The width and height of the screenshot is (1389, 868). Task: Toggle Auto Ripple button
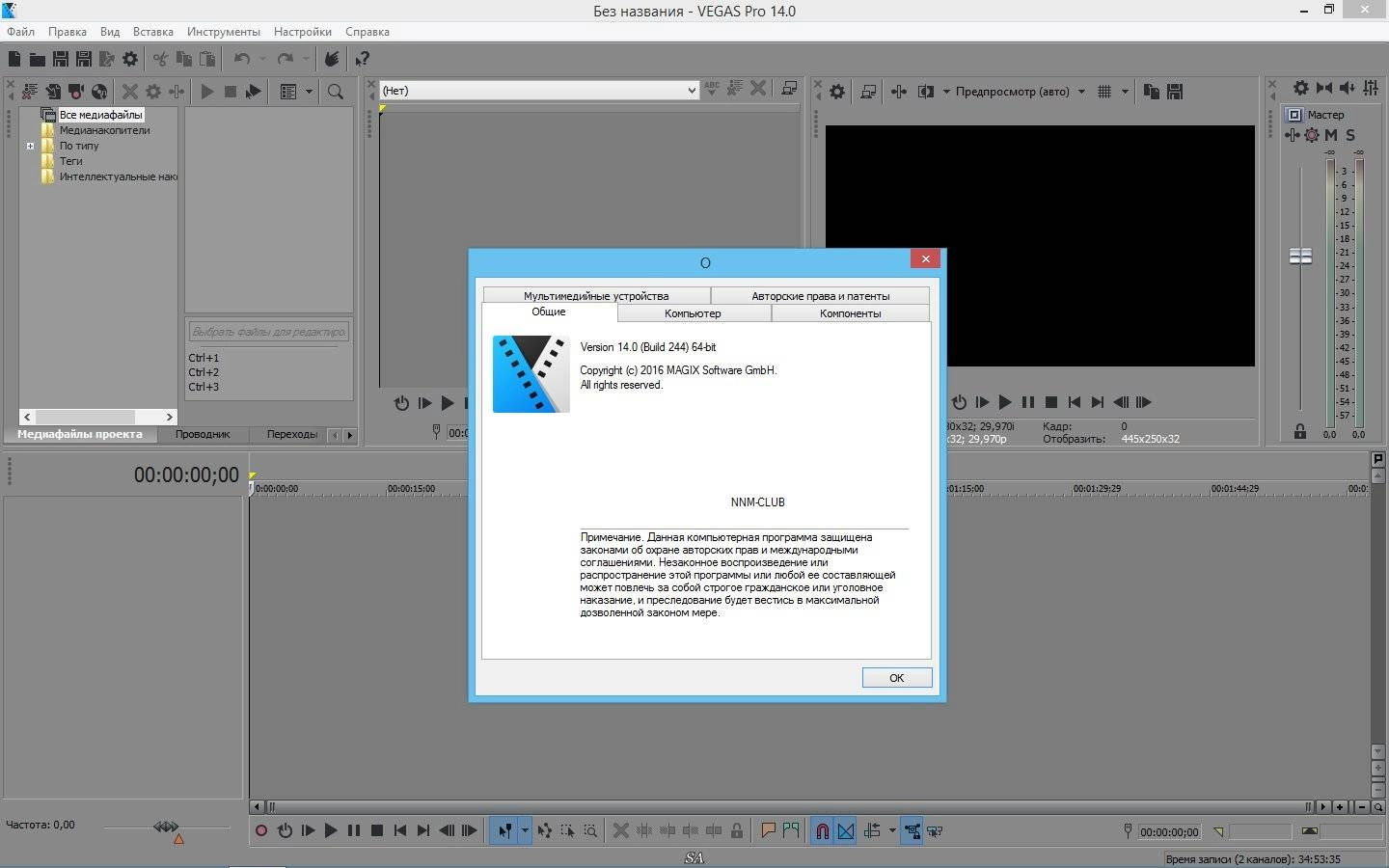tap(873, 830)
